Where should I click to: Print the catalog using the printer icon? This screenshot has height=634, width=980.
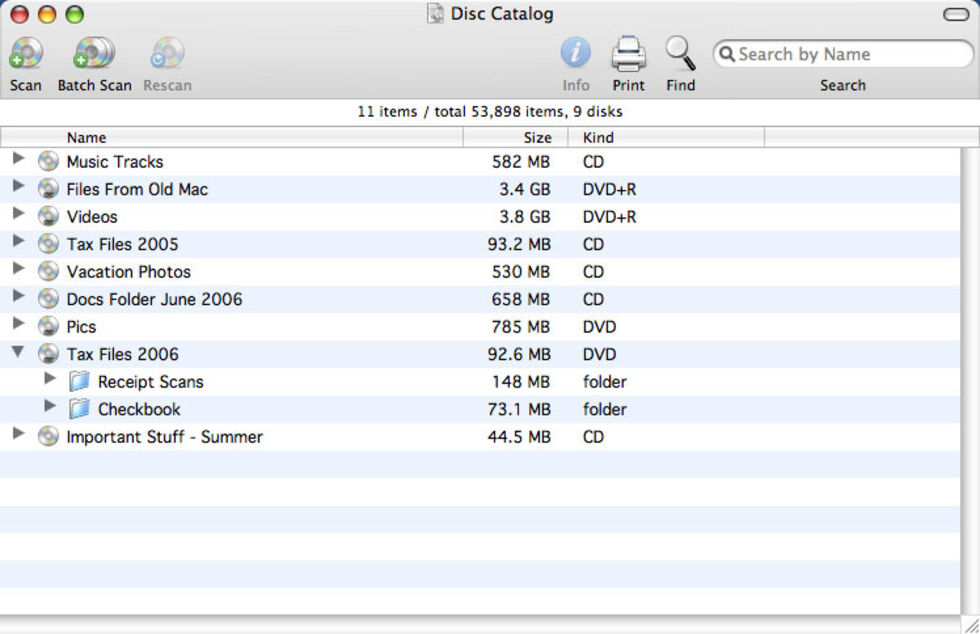click(x=628, y=54)
